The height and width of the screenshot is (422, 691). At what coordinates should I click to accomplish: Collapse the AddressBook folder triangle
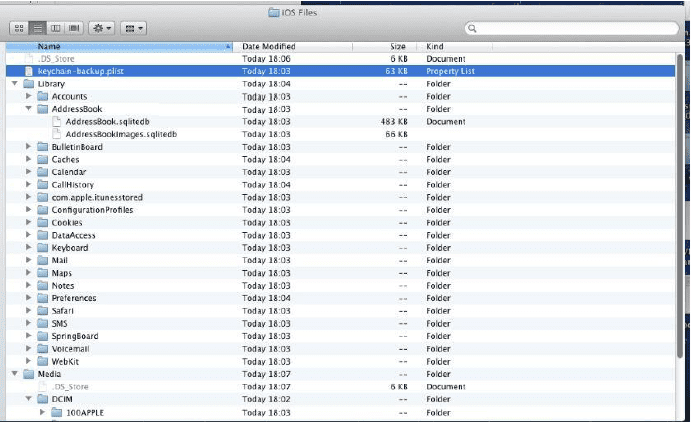[x=29, y=109]
